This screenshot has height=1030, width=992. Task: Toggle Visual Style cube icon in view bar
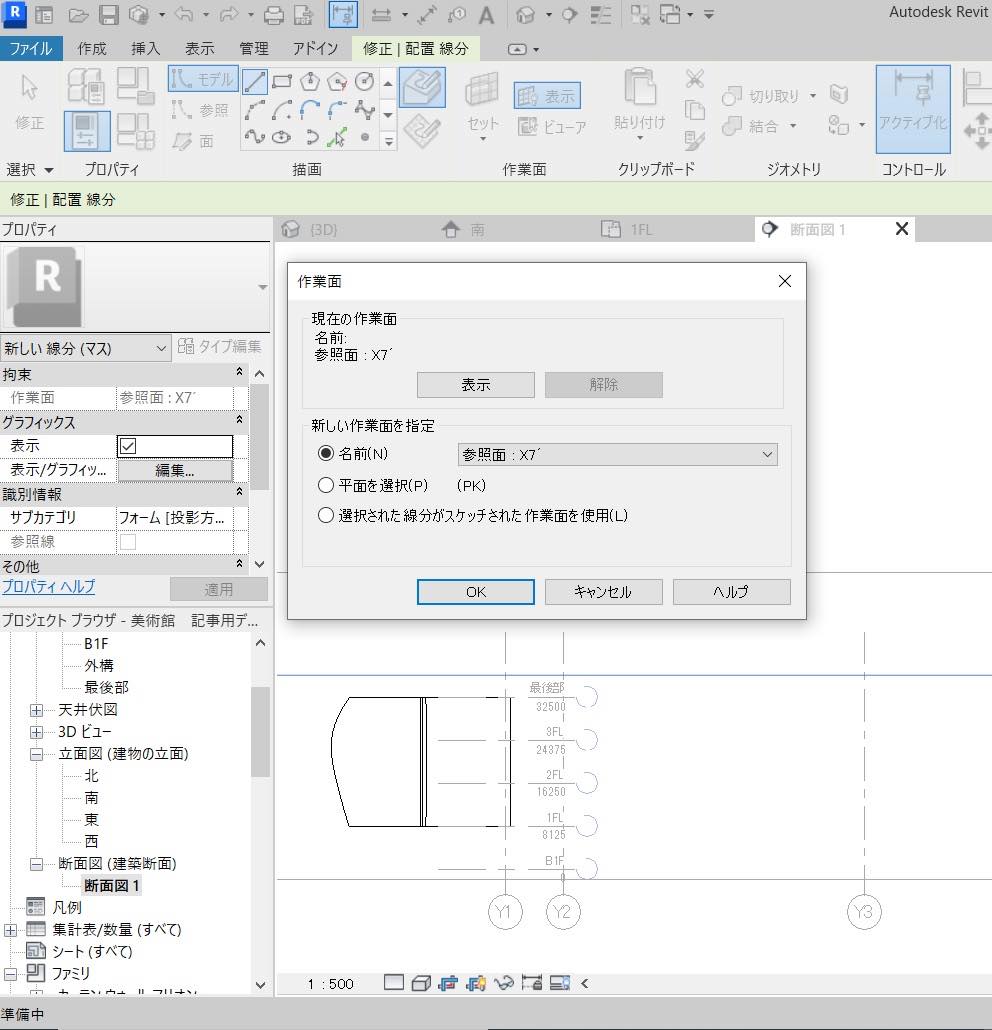421,983
